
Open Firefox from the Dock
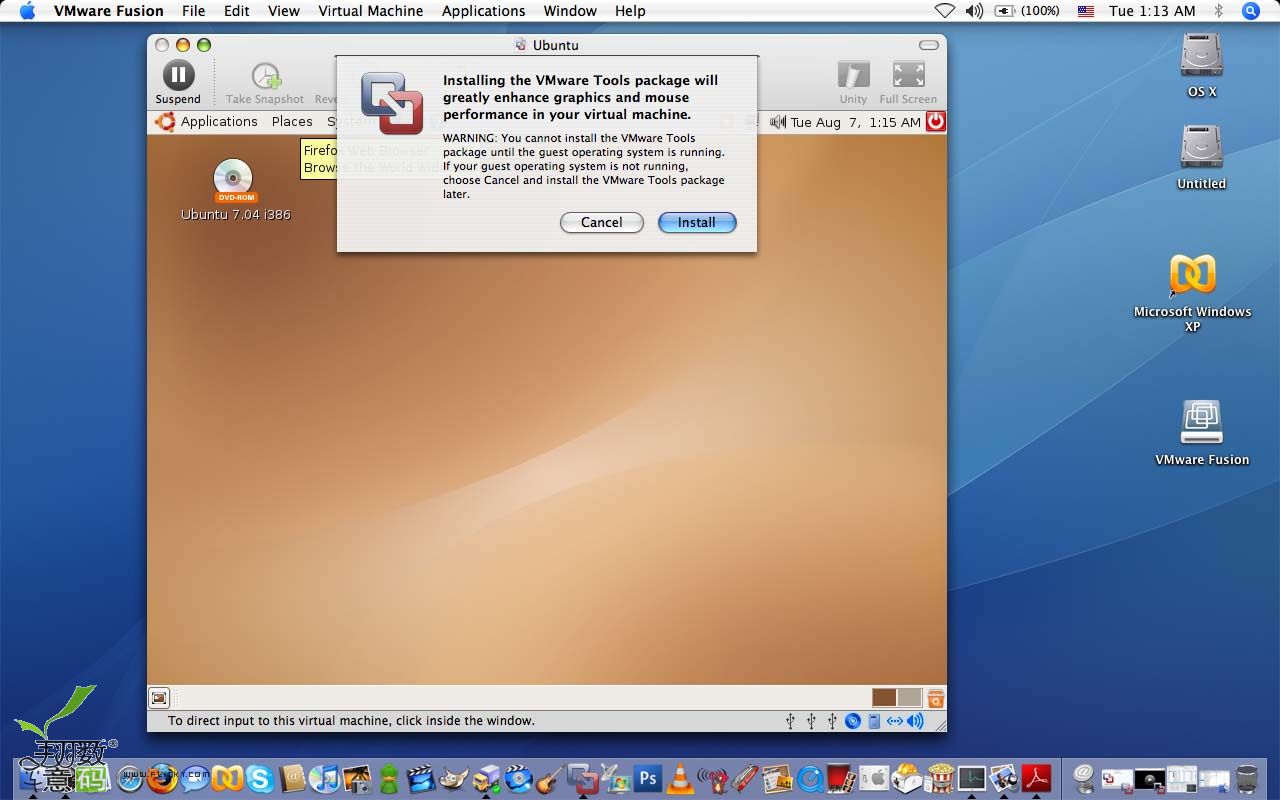coord(162,779)
